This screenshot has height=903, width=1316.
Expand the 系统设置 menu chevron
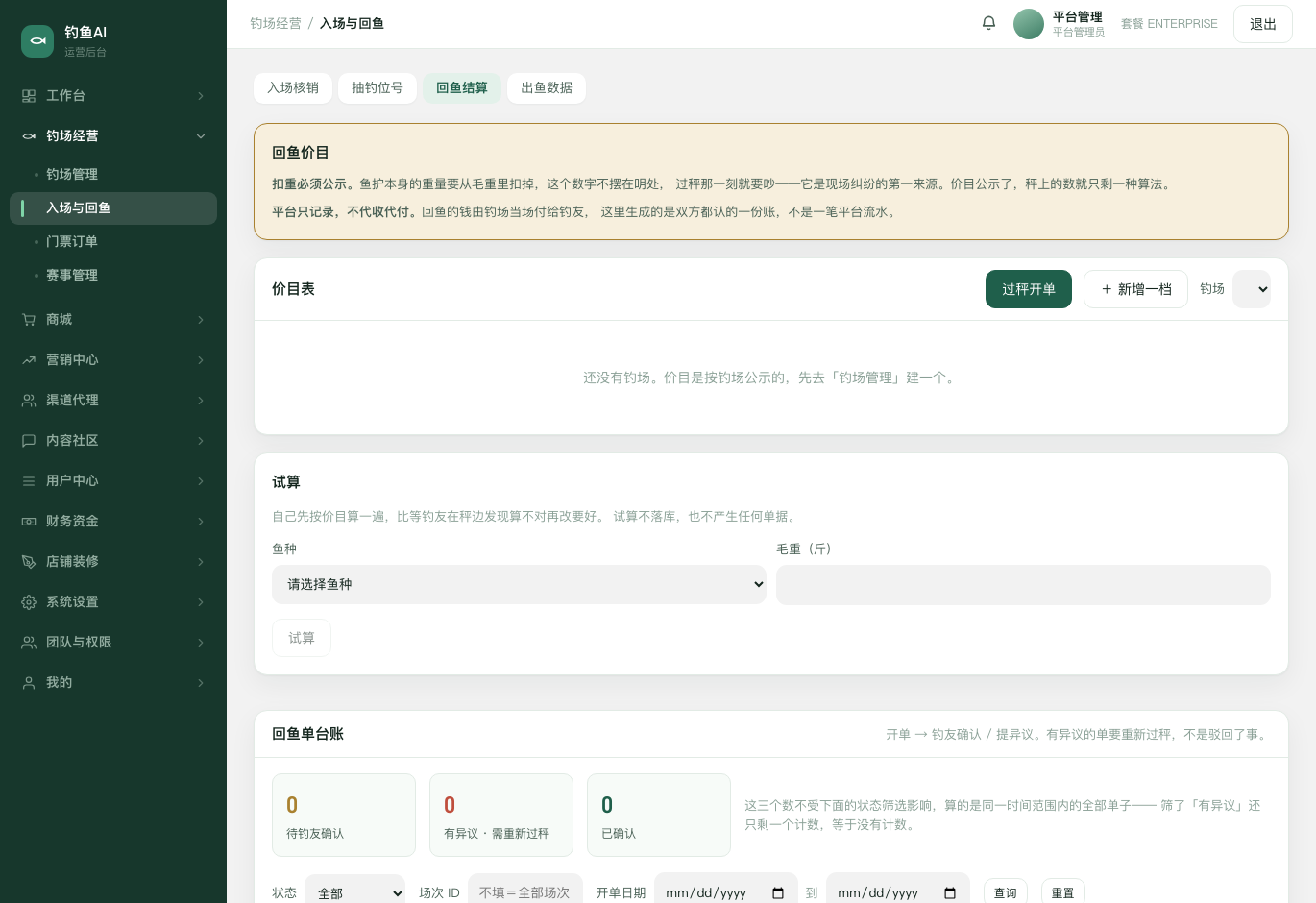coord(201,602)
